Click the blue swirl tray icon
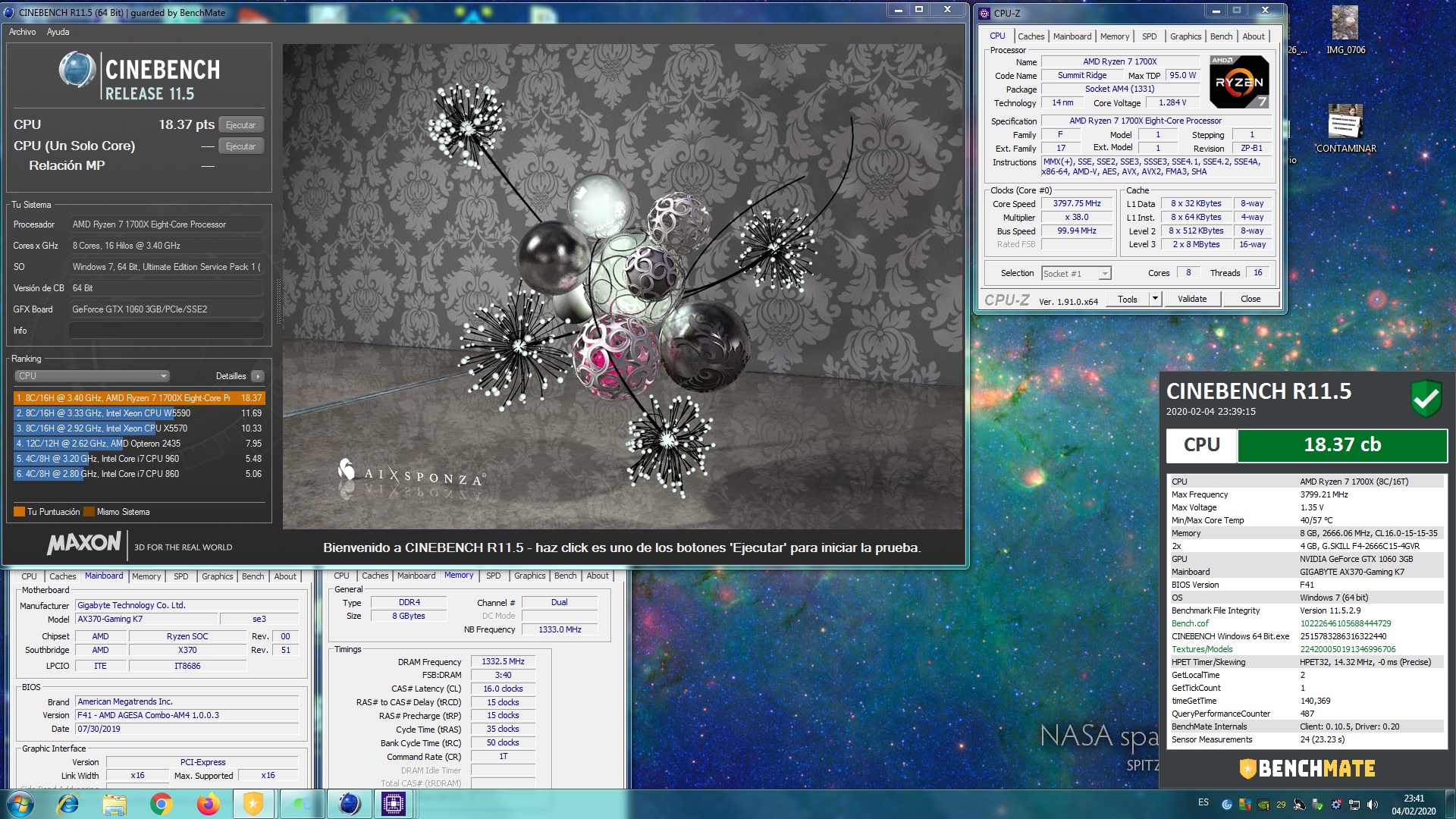 [x=1227, y=805]
